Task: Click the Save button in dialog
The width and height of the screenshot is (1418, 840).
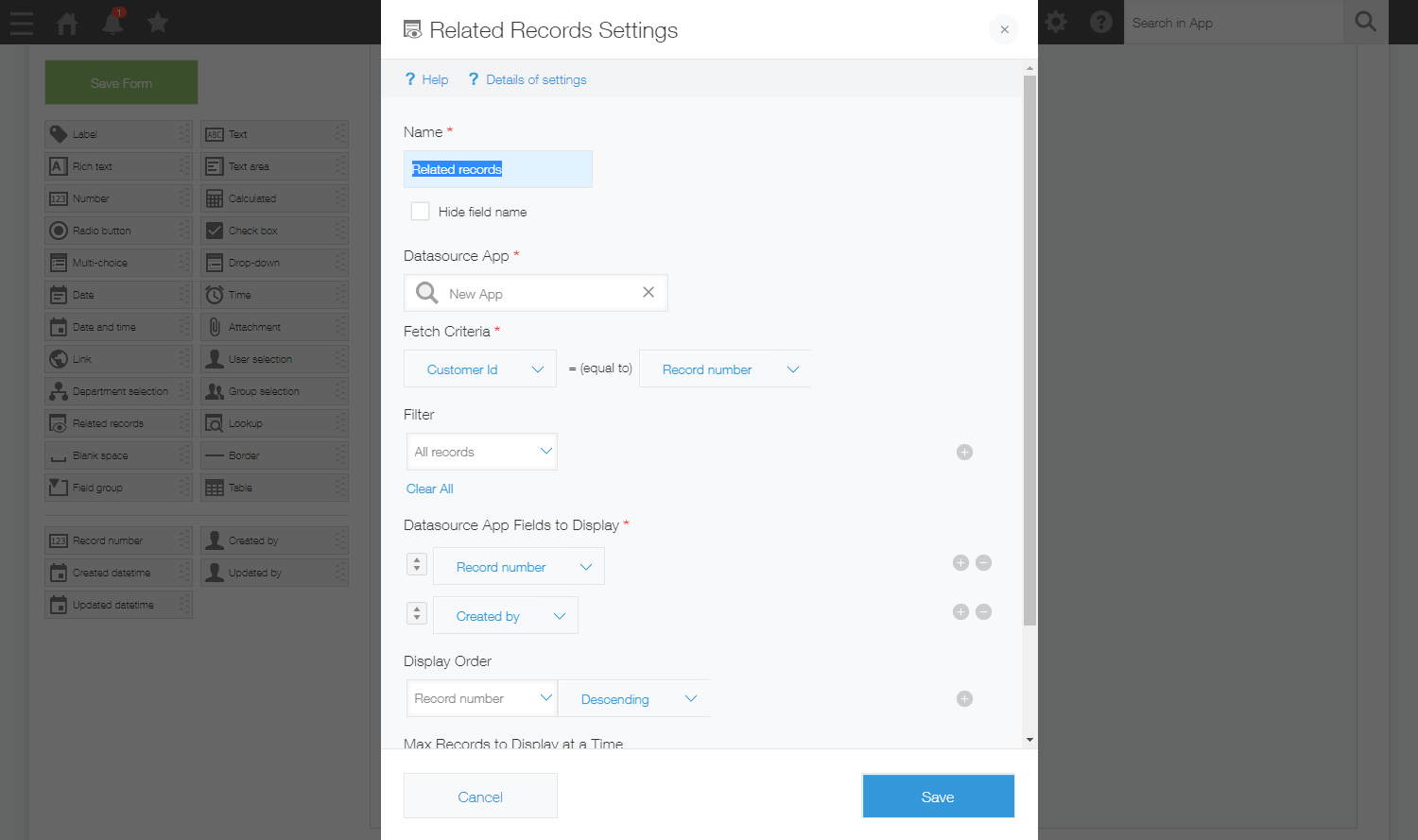Action: [938, 797]
